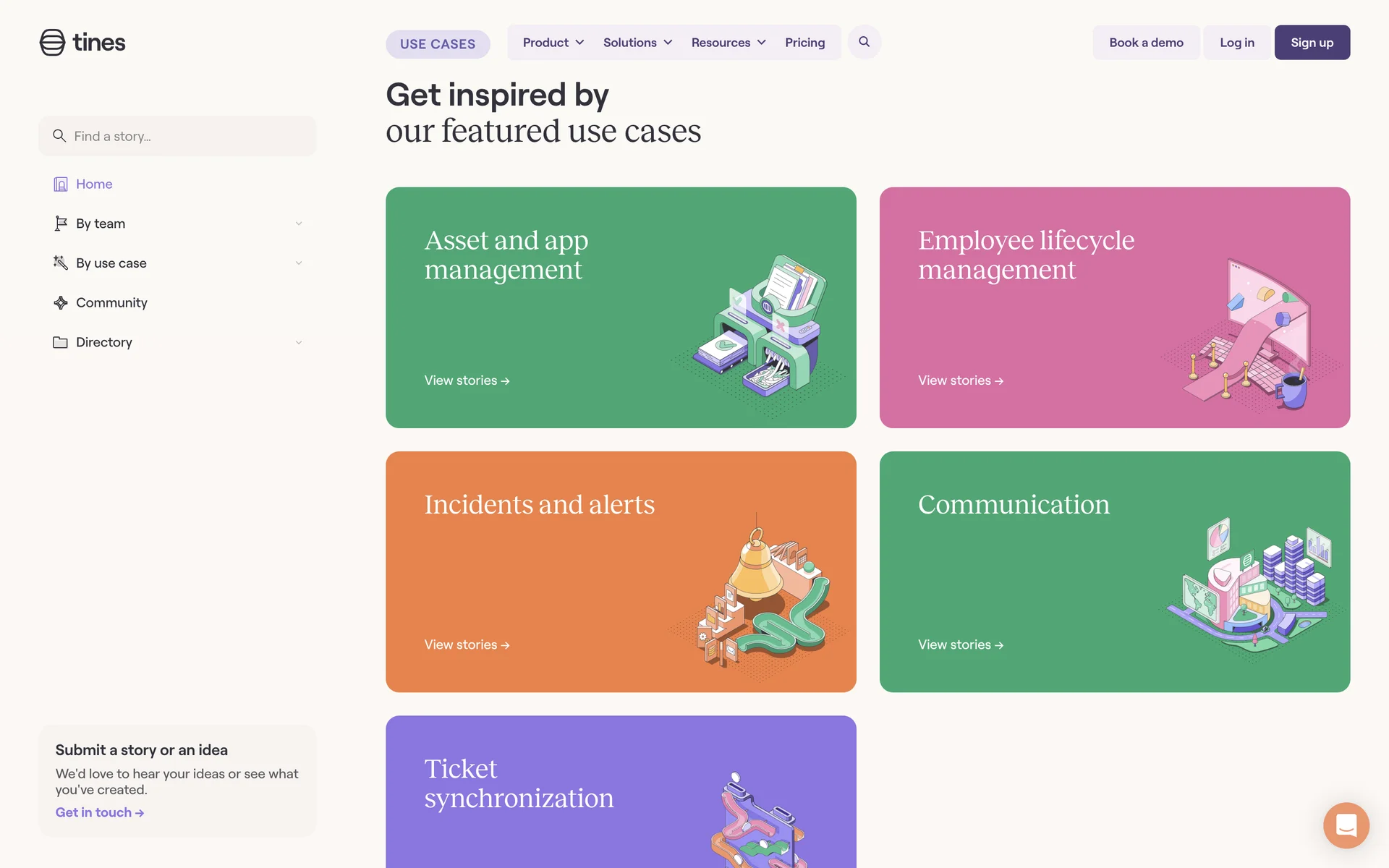The image size is (1389, 868).
Task: Click the Sign up button
Action: pos(1312,43)
